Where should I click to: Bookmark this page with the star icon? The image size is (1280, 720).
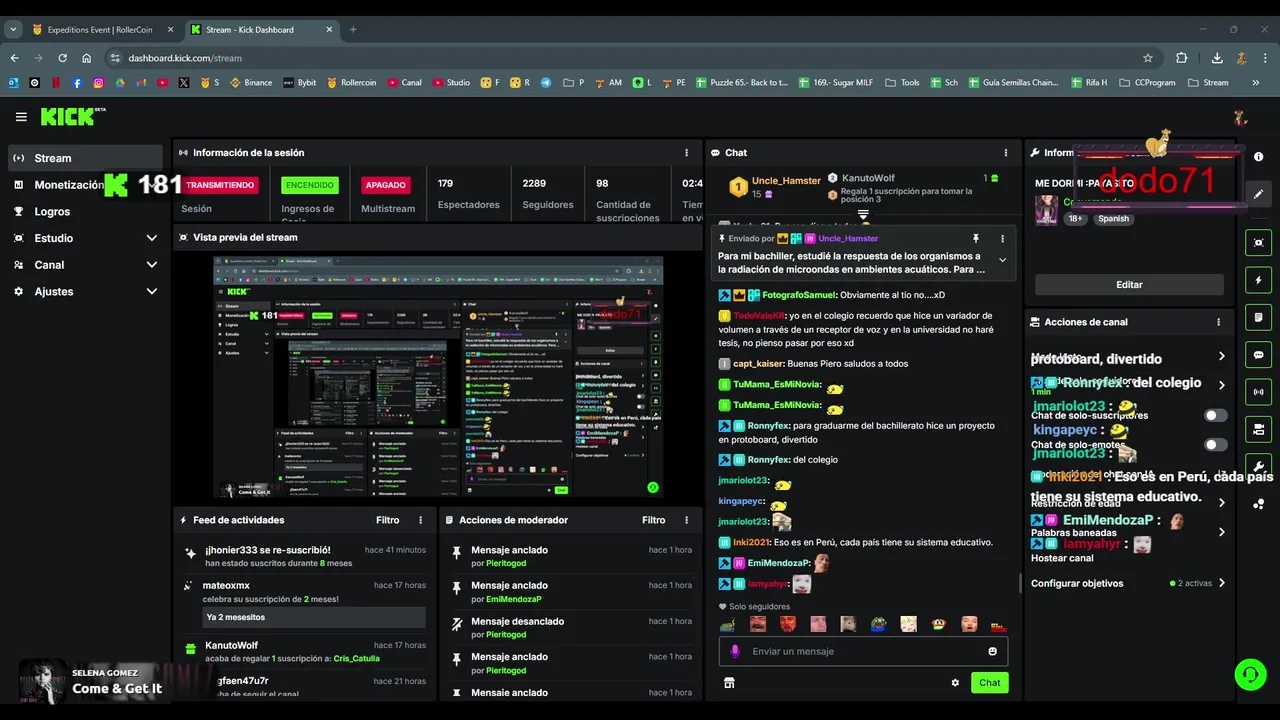click(1148, 58)
